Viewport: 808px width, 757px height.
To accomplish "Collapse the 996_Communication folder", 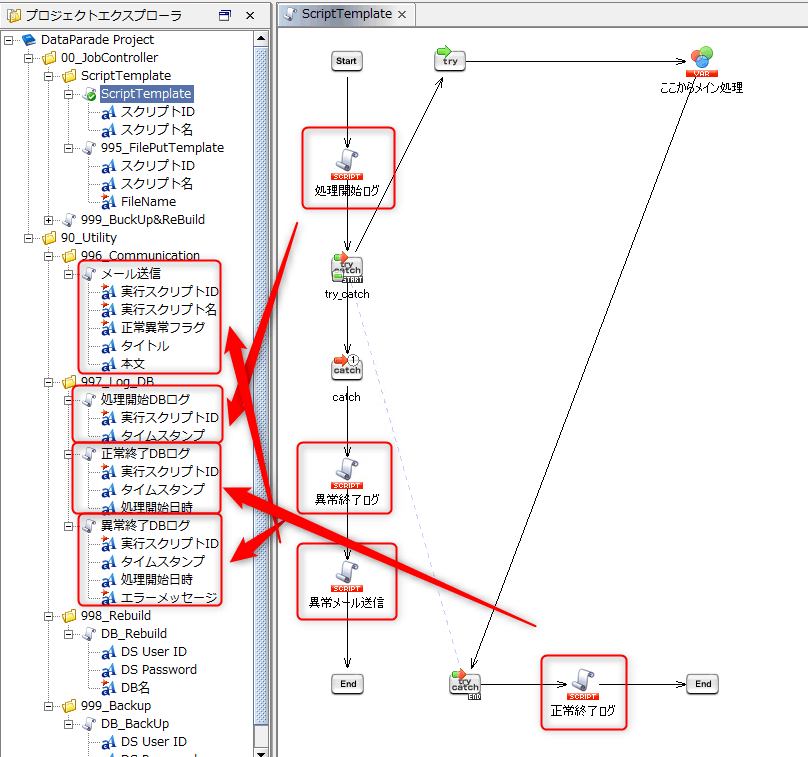I will pos(48,256).
